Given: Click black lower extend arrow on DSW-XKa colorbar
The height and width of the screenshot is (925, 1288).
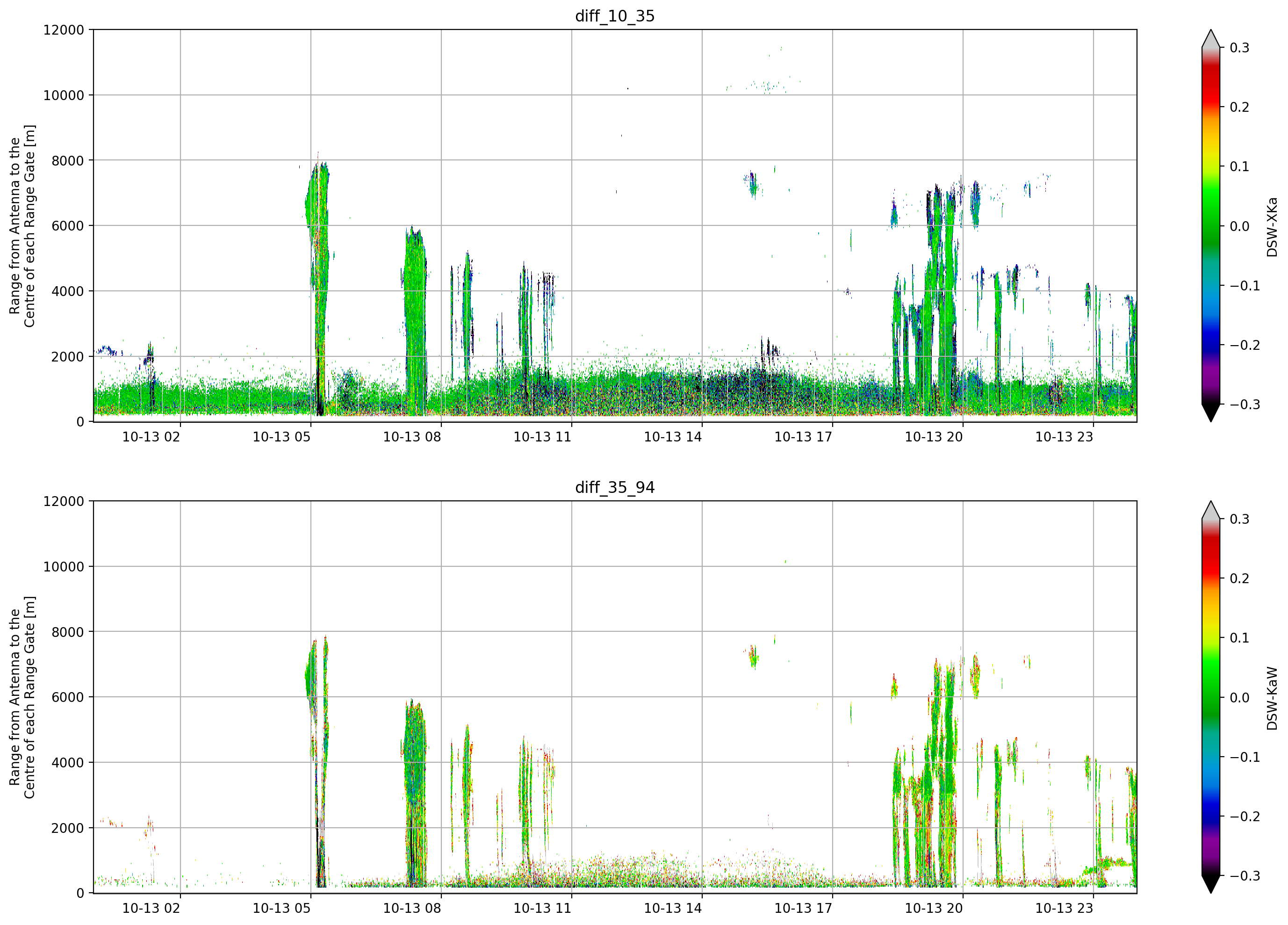Looking at the screenshot, I should pos(1211,412).
